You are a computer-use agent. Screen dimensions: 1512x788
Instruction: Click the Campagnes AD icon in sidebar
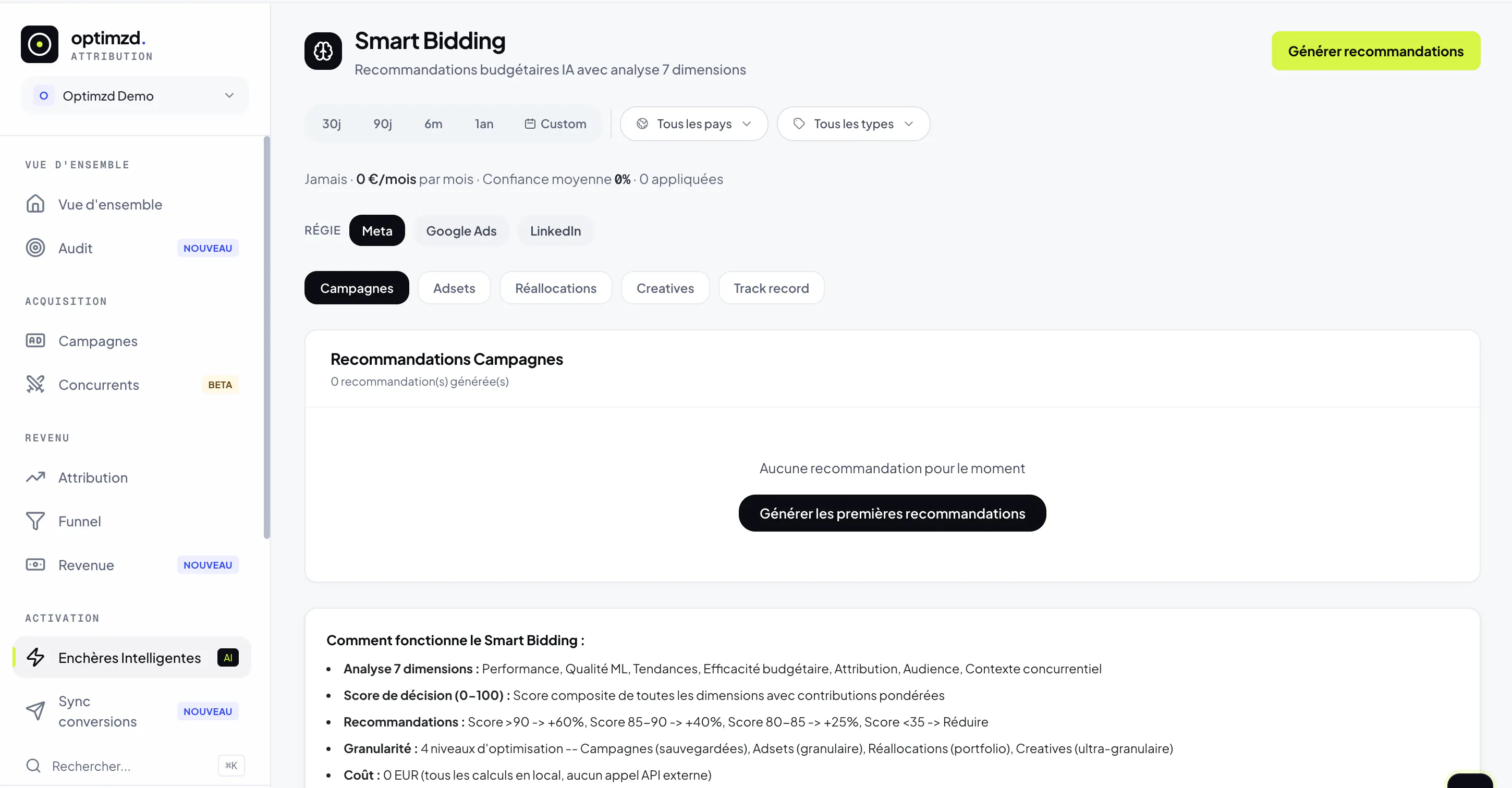(35, 340)
